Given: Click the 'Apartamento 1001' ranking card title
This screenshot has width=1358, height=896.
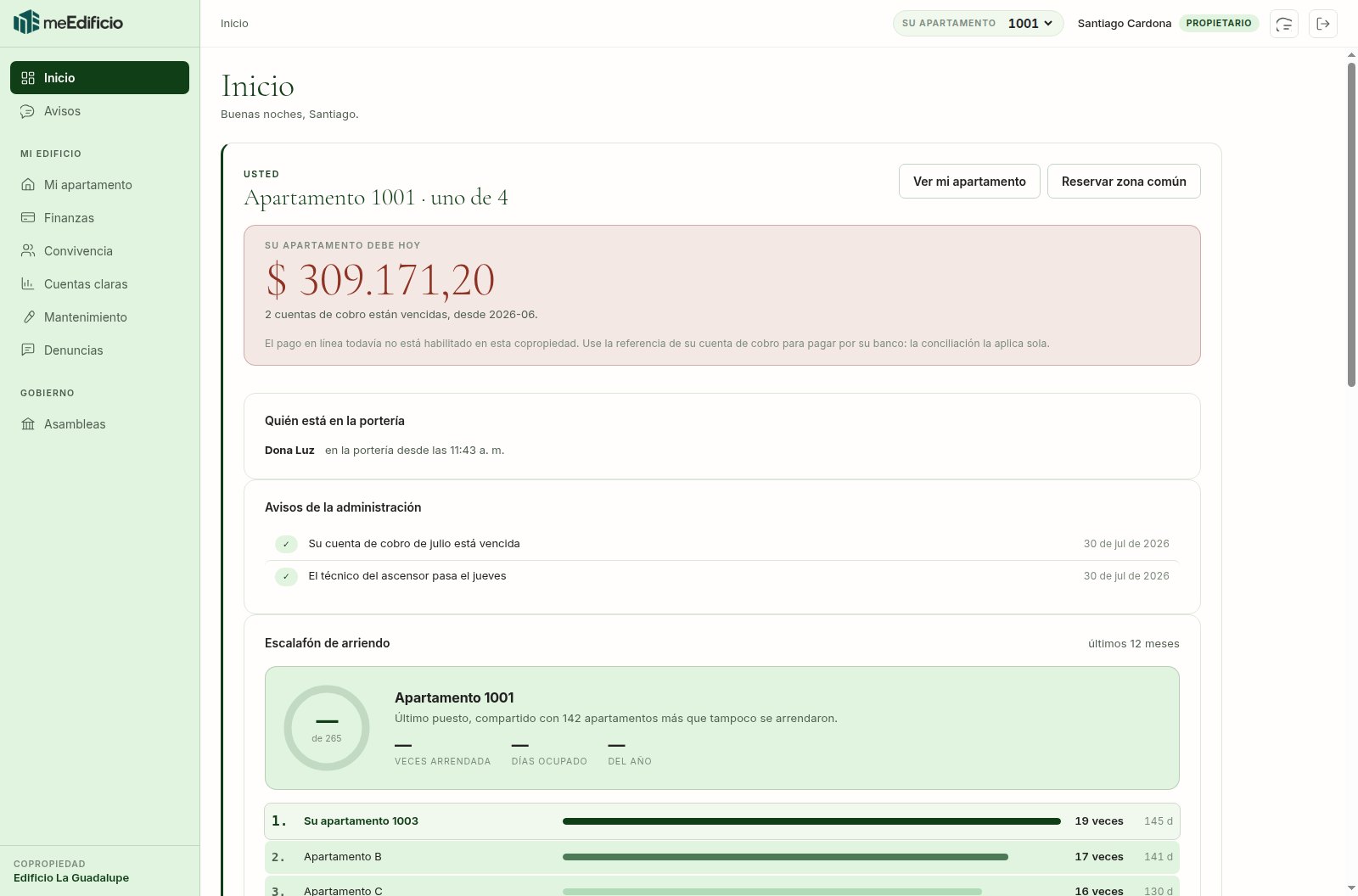Looking at the screenshot, I should click(x=454, y=697).
